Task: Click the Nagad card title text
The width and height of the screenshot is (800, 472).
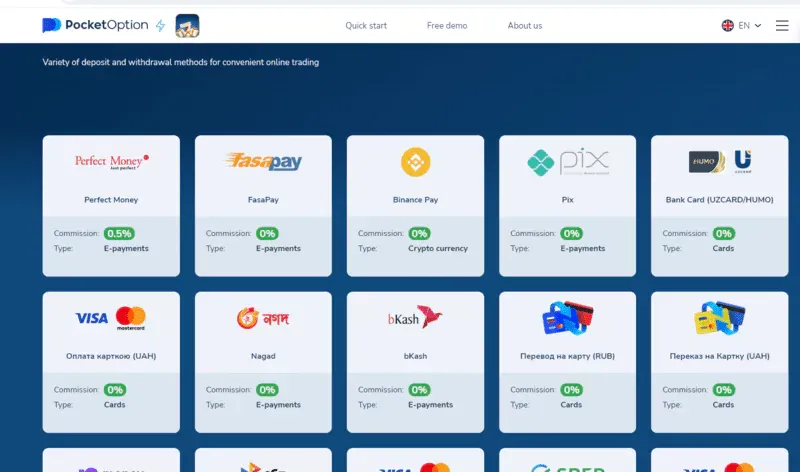Action: click(263, 356)
